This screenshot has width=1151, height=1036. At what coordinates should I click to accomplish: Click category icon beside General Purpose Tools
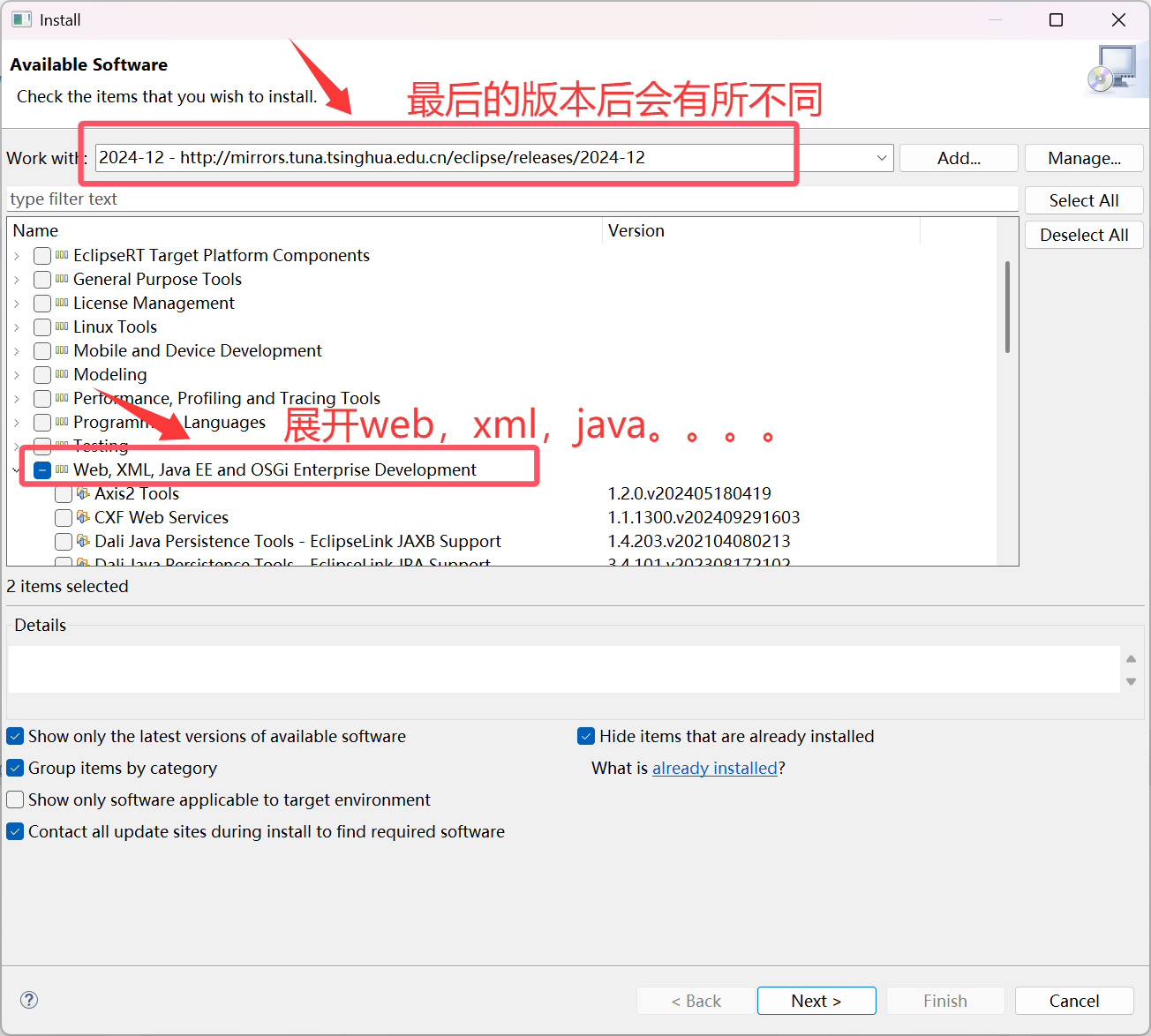[62, 279]
